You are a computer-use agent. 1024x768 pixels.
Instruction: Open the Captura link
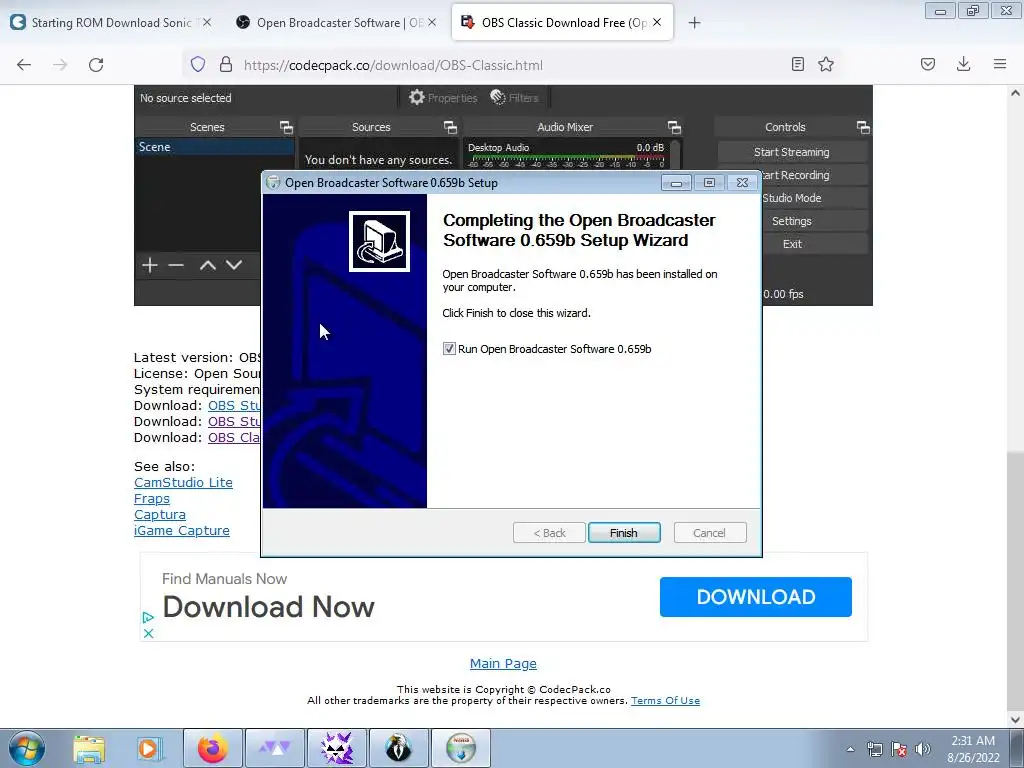[160, 515]
